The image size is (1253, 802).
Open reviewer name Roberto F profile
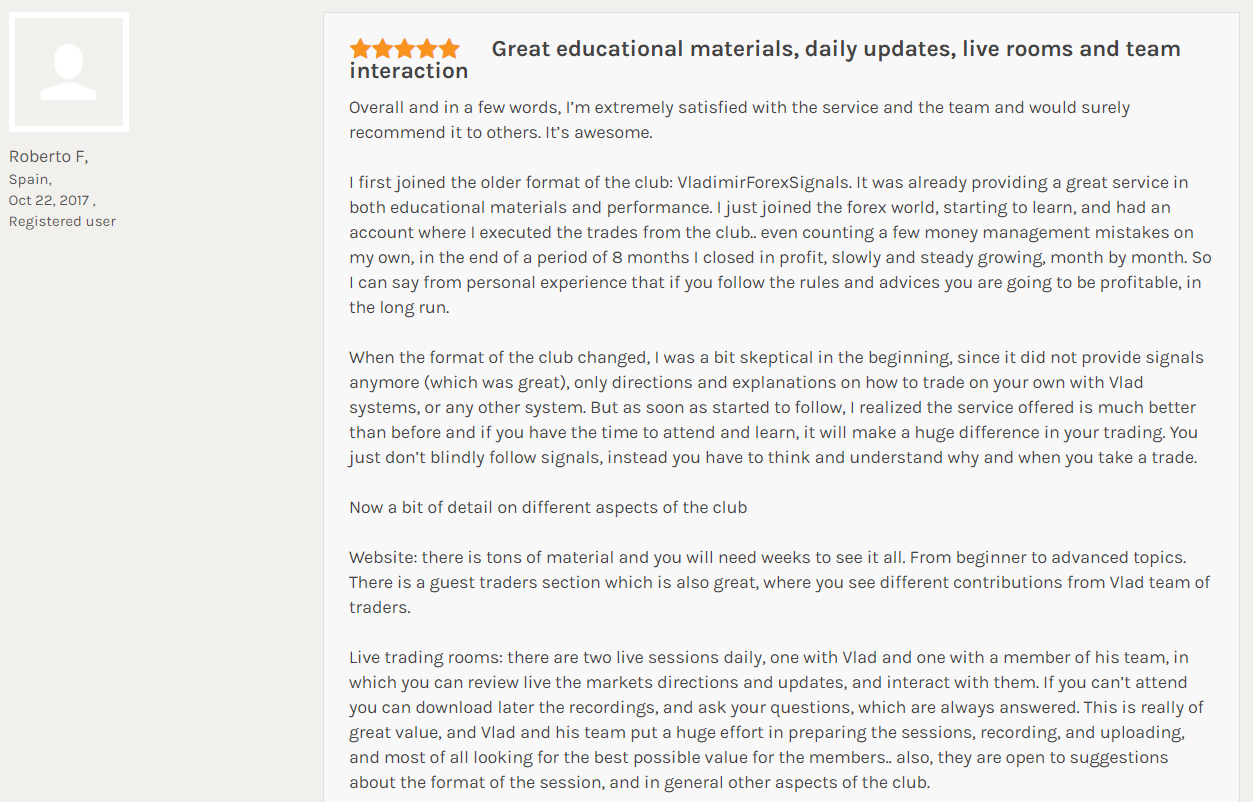(49, 157)
